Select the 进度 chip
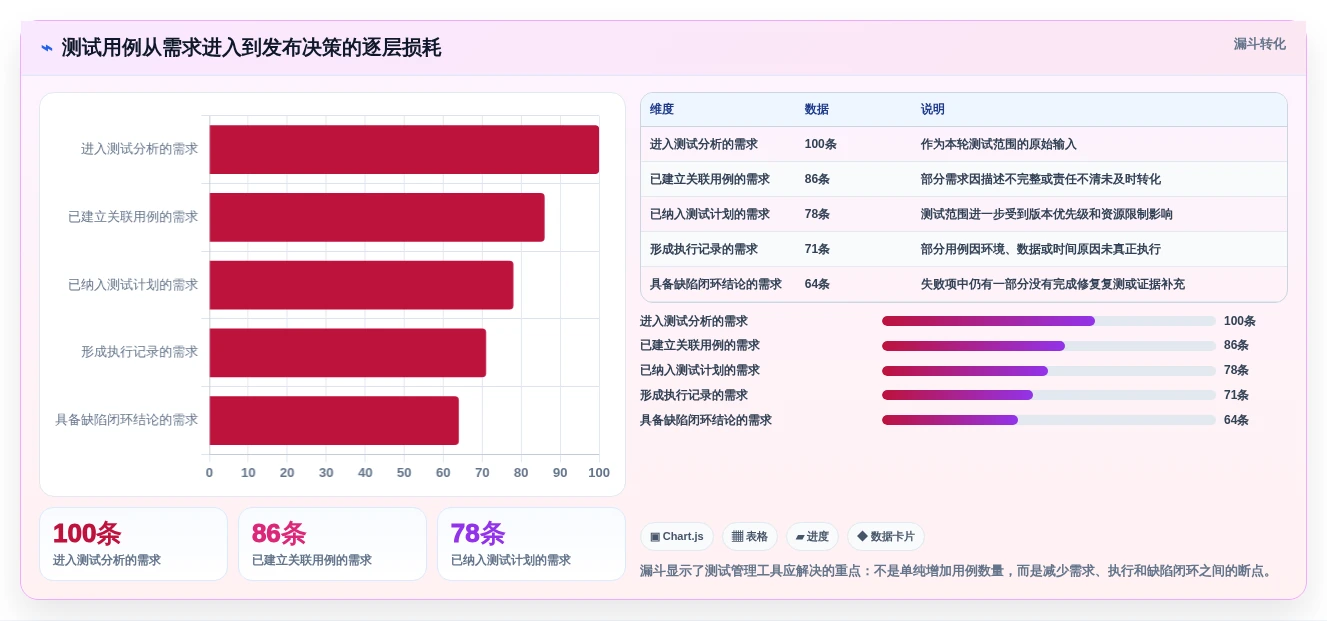 (x=812, y=536)
